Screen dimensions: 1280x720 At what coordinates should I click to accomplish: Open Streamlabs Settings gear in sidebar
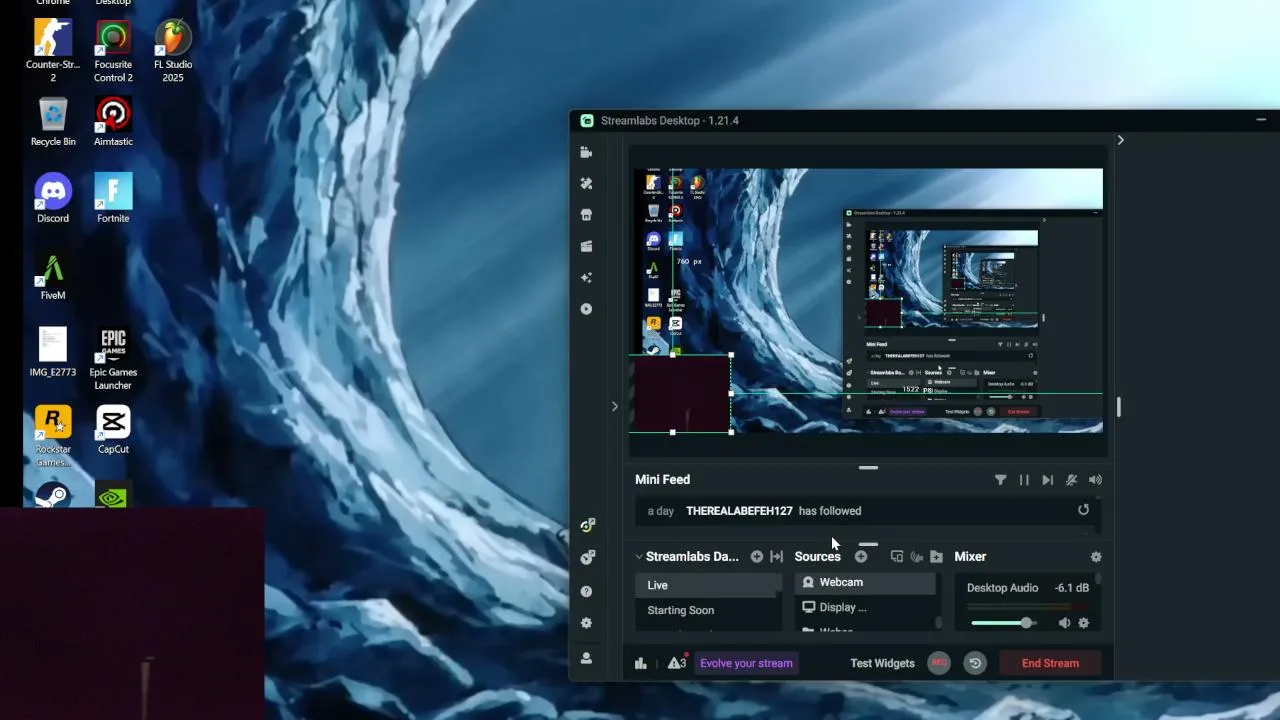(x=586, y=623)
